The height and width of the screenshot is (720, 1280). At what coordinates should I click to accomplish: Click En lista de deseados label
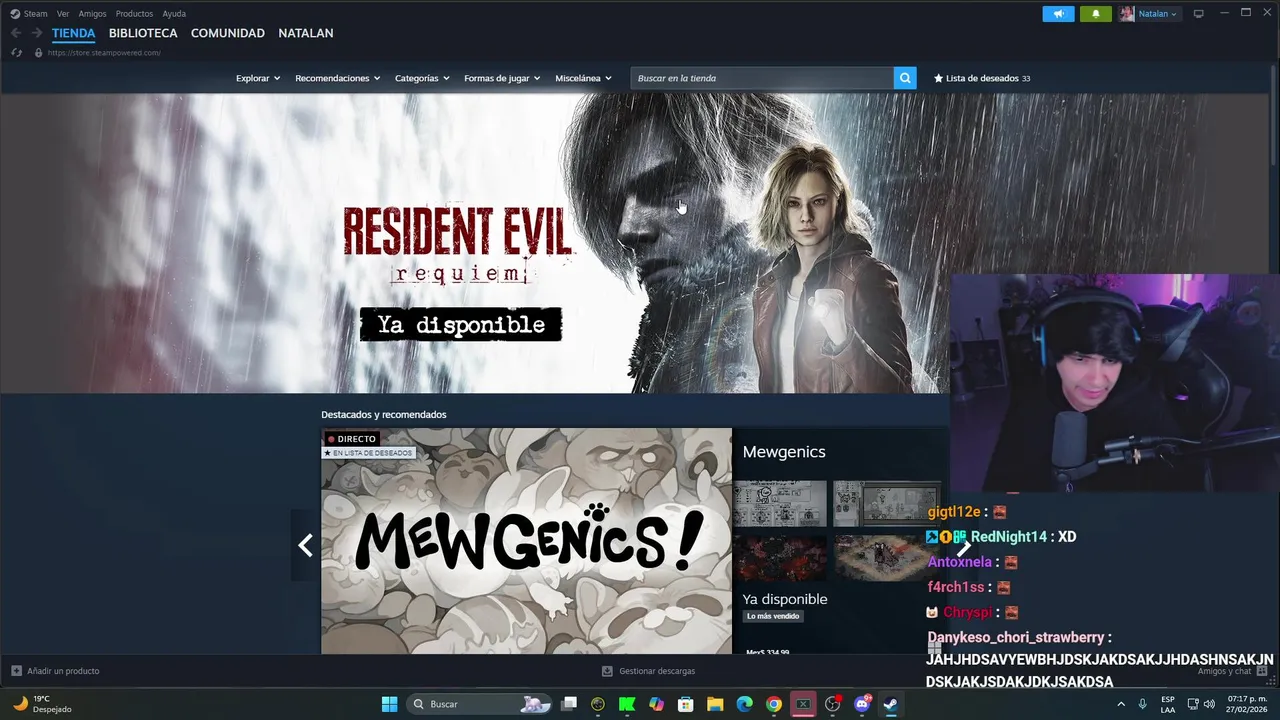[367, 453]
